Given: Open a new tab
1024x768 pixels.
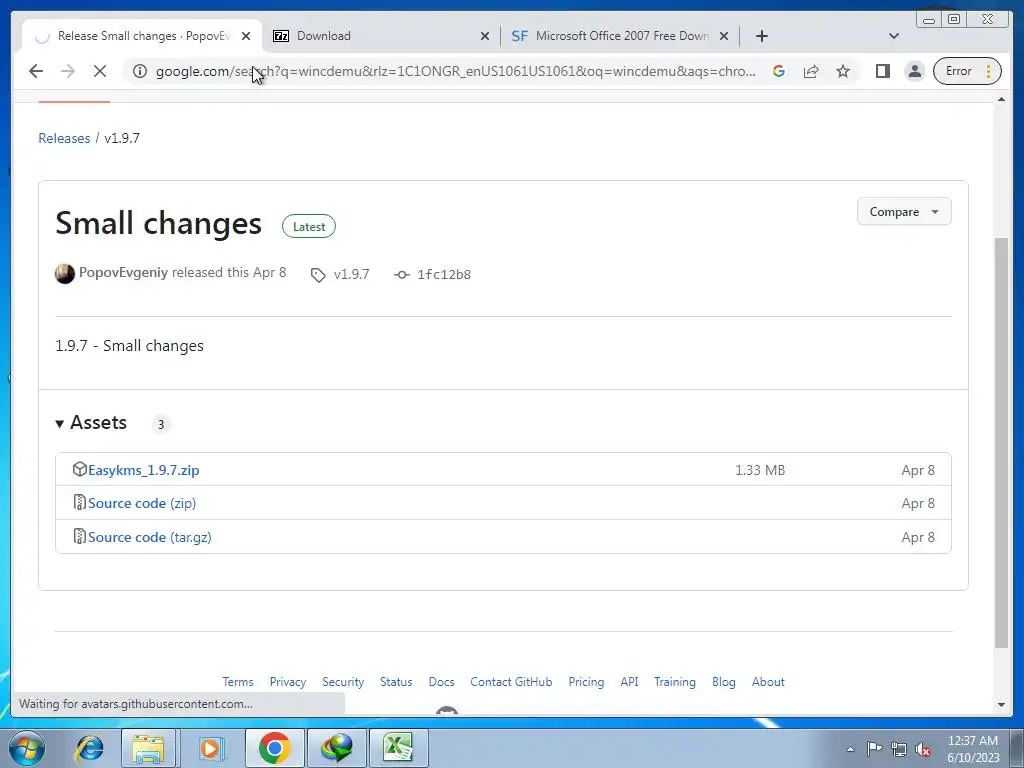Looking at the screenshot, I should coord(761,36).
